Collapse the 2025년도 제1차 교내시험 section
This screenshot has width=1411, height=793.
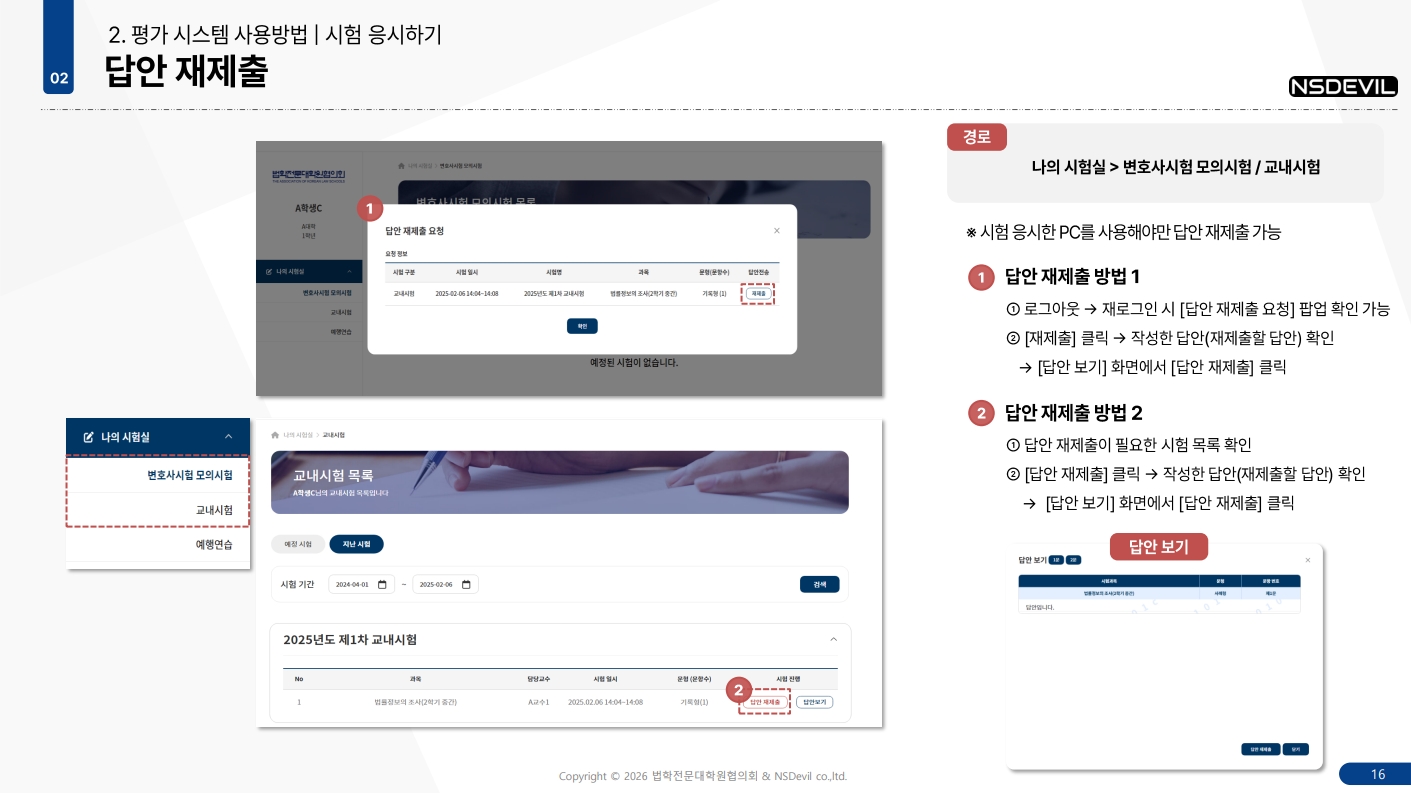point(834,640)
